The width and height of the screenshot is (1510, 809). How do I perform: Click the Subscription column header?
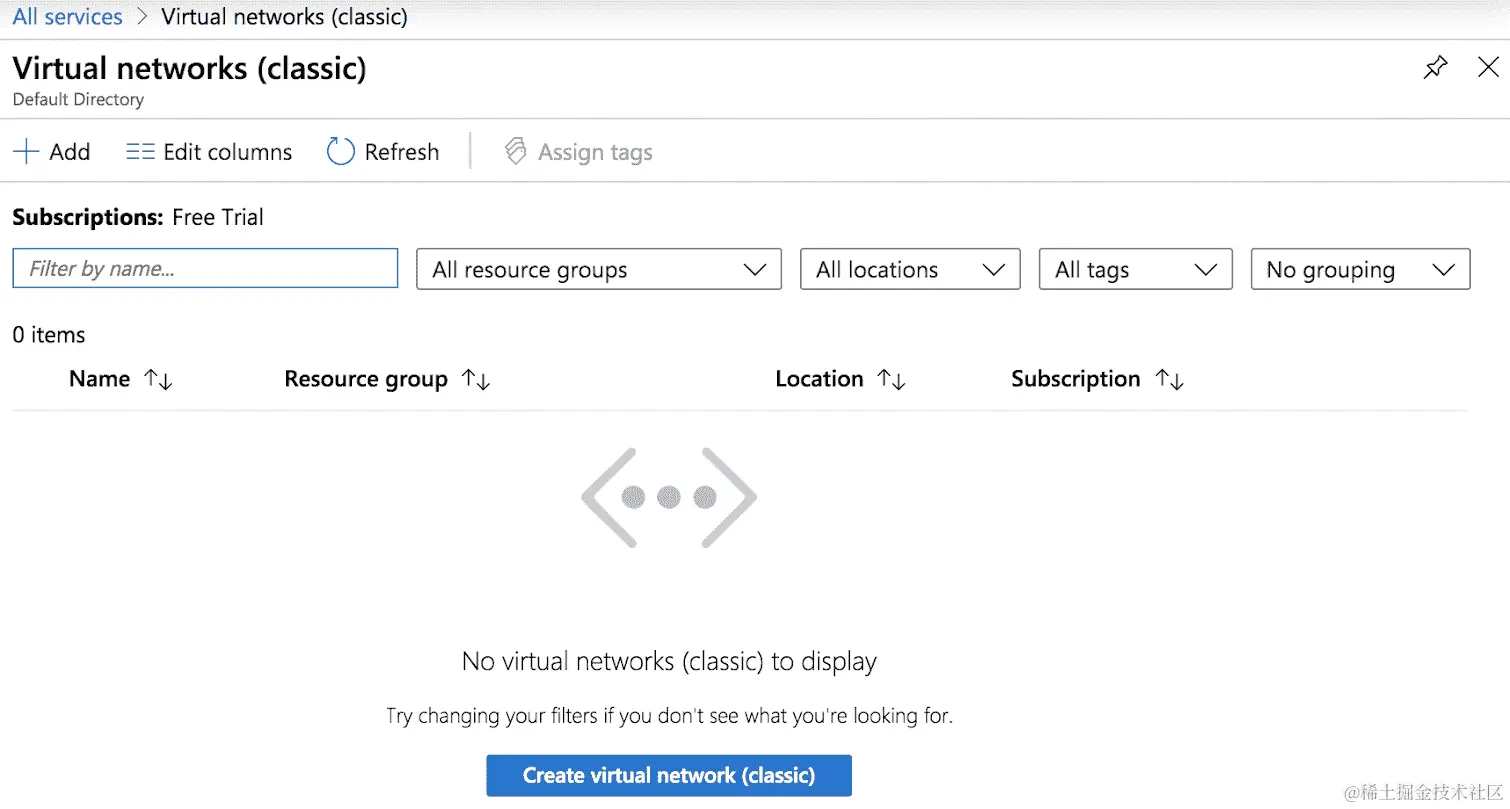coord(1075,379)
